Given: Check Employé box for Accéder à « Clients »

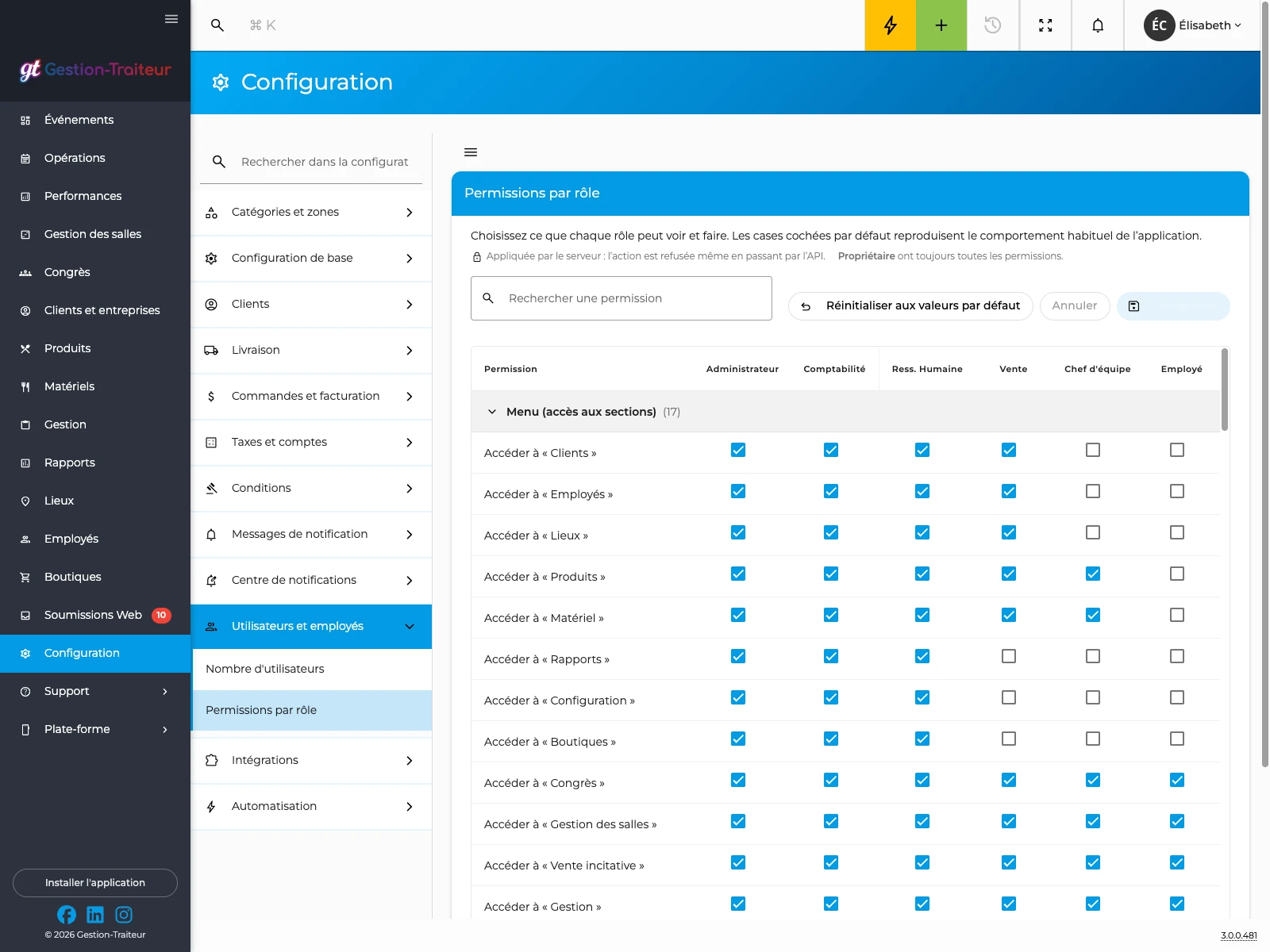Looking at the screenshot, I should point(1177,450).
